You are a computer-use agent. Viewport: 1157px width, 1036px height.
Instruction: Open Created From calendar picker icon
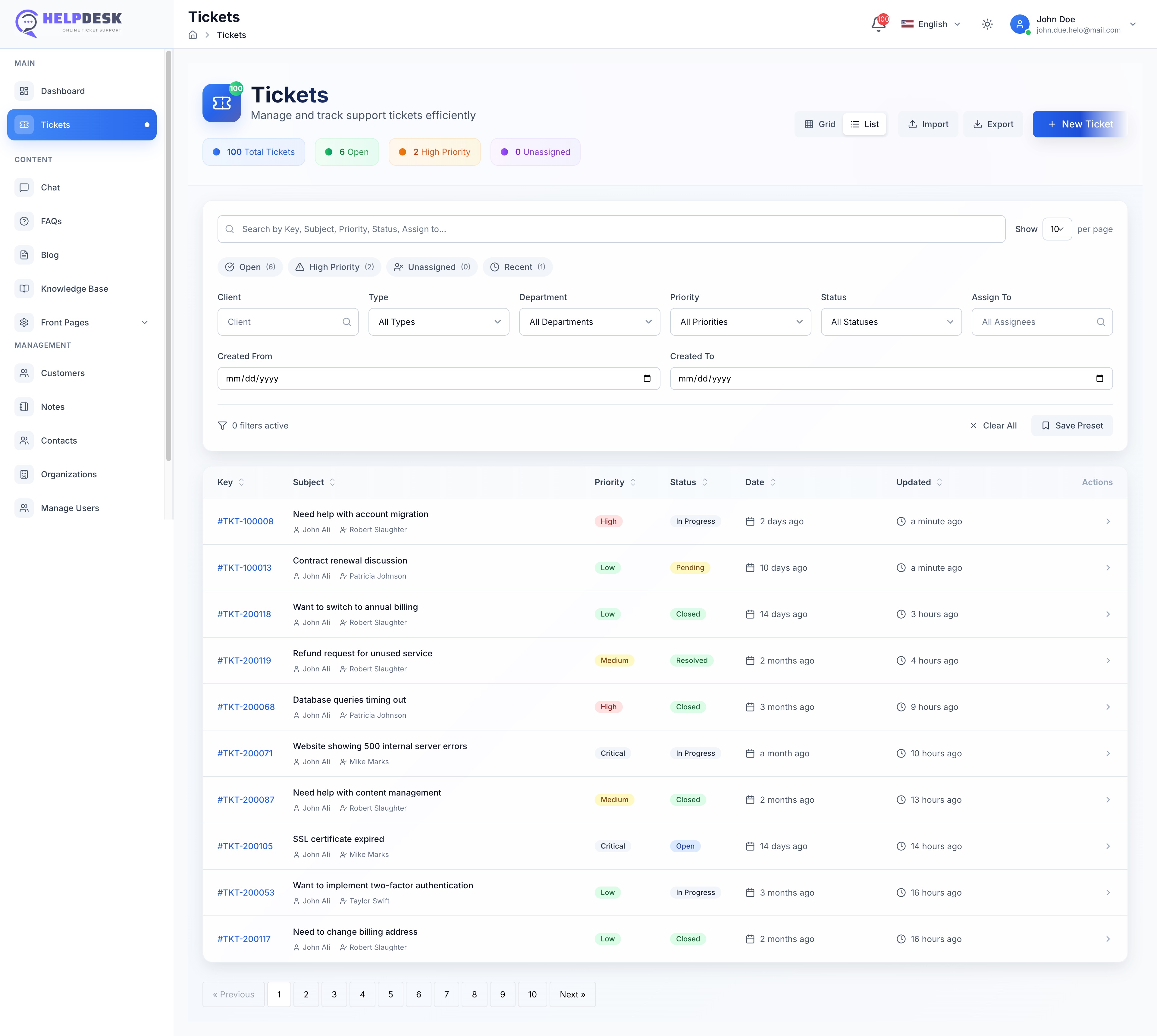point(647,378)
